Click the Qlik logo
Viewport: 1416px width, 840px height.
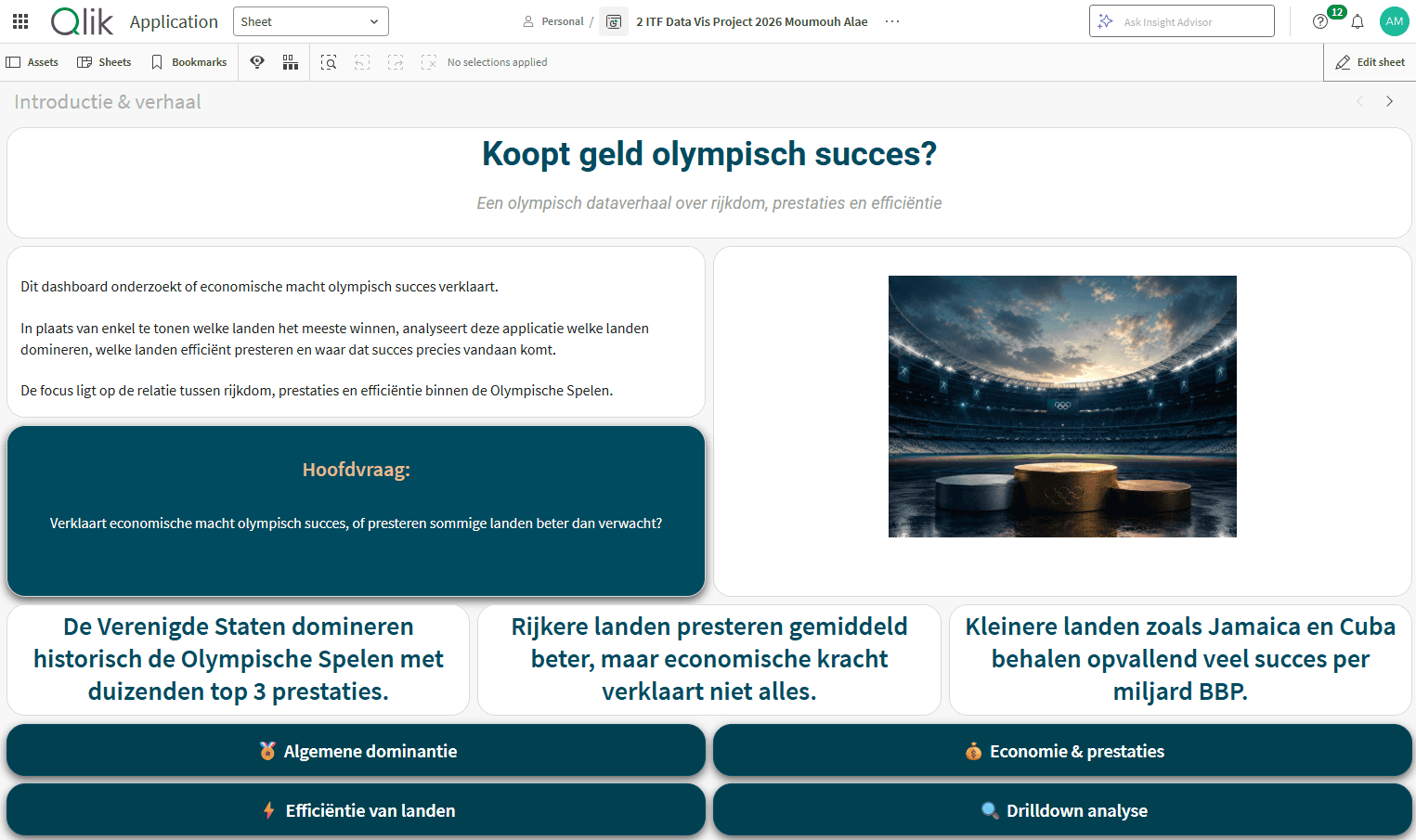[82, 21]
